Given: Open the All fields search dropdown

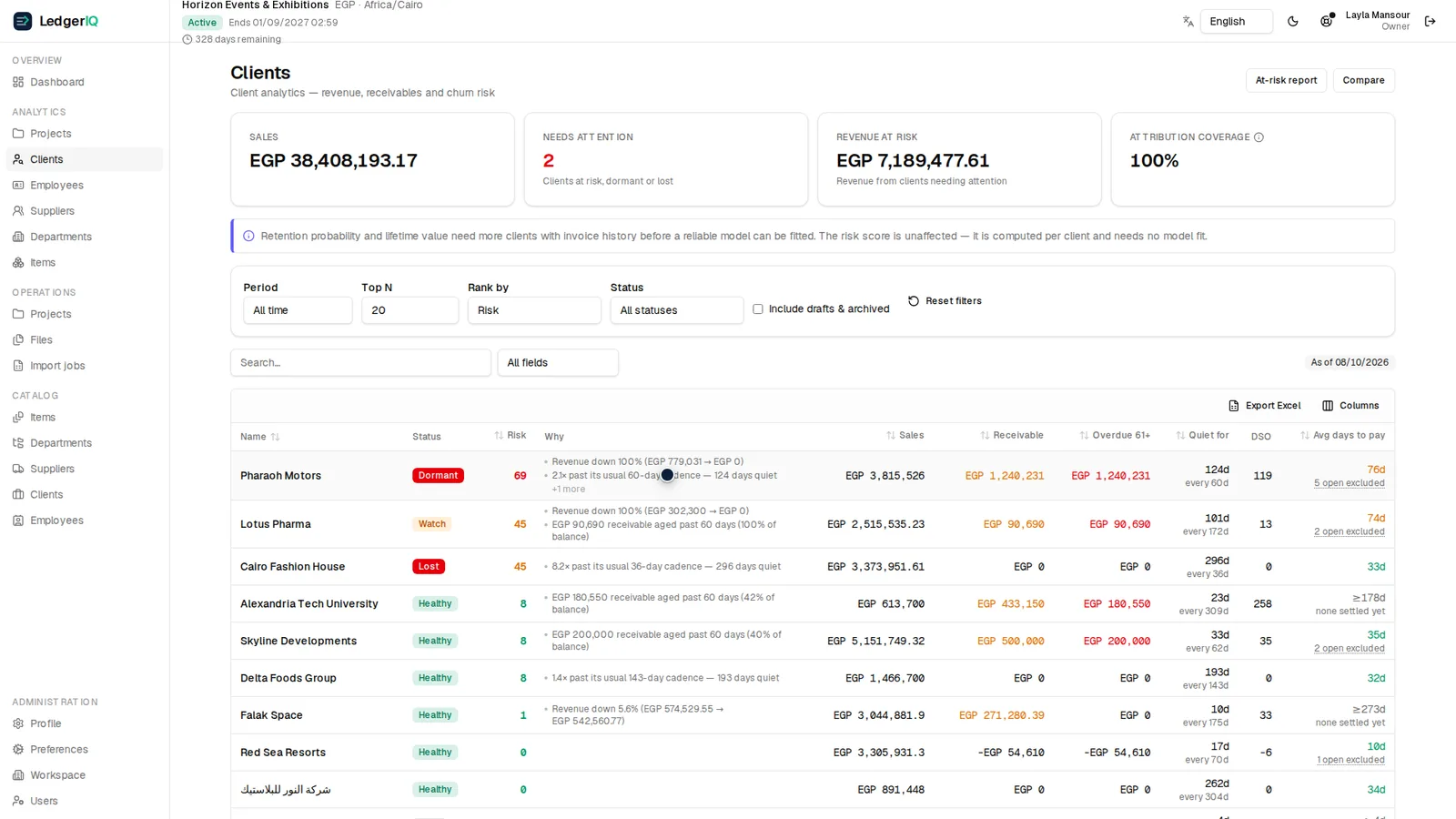Looking at the screenshot, I should (558, 363).
